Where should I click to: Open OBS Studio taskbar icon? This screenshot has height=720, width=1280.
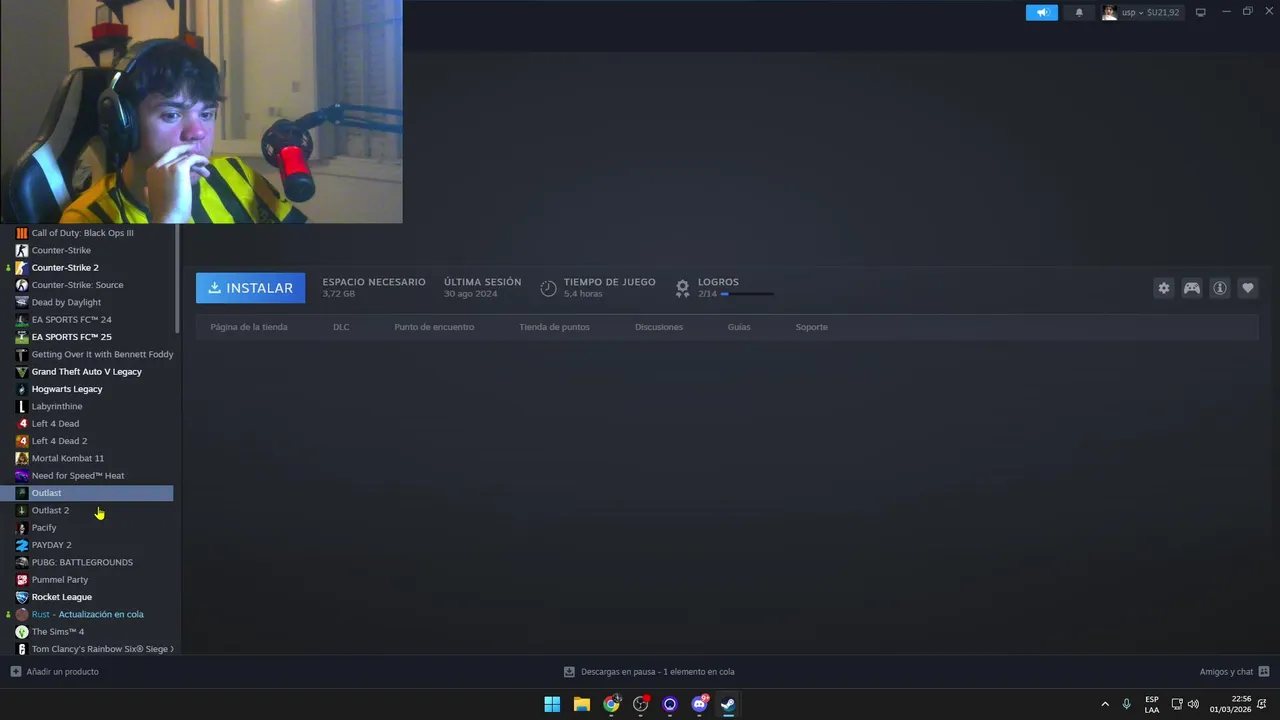click(640, 704)
